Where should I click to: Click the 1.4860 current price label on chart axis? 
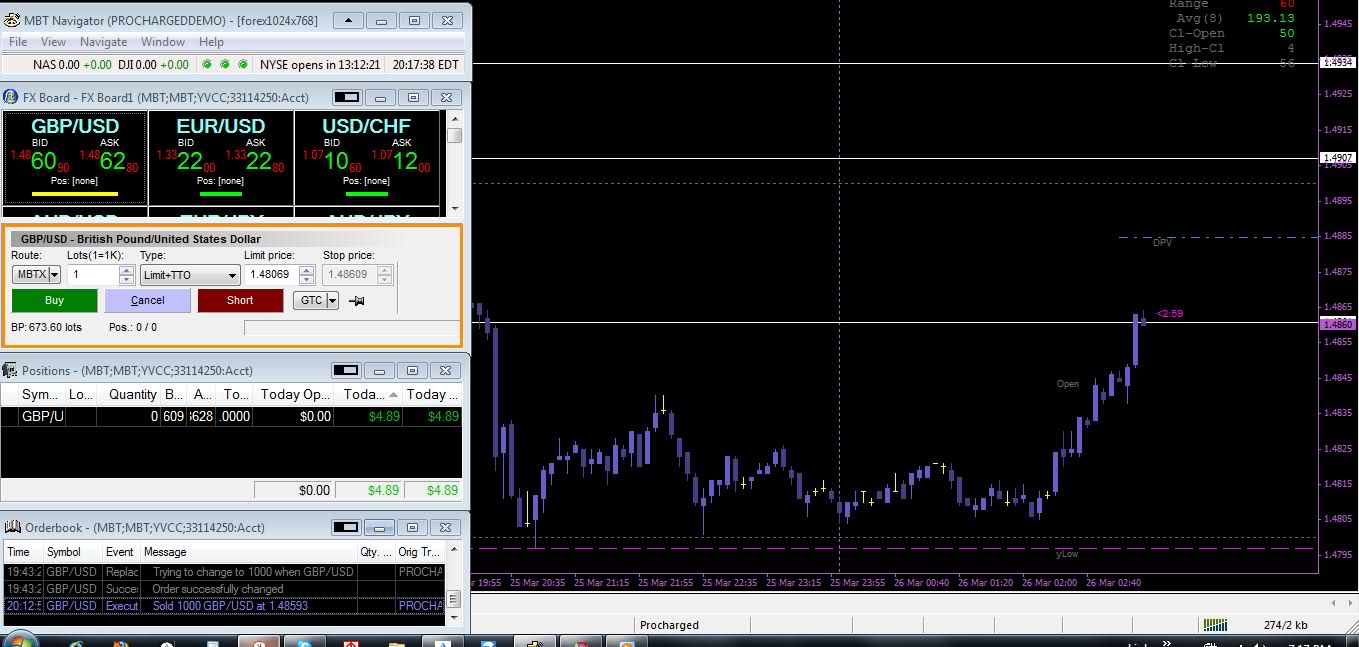[1337, 324]
